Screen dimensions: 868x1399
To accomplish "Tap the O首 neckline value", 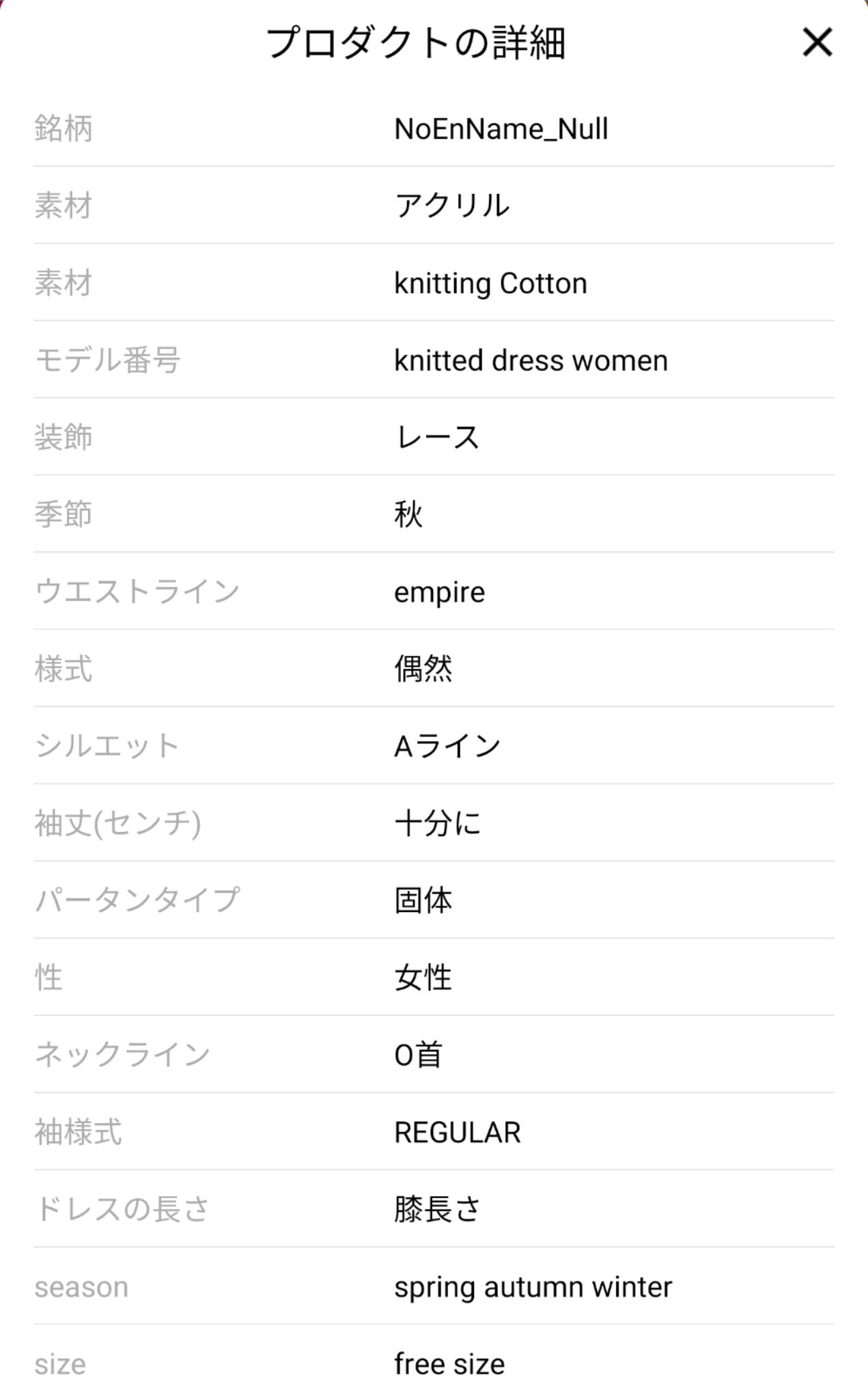I will pos(418,1055).
